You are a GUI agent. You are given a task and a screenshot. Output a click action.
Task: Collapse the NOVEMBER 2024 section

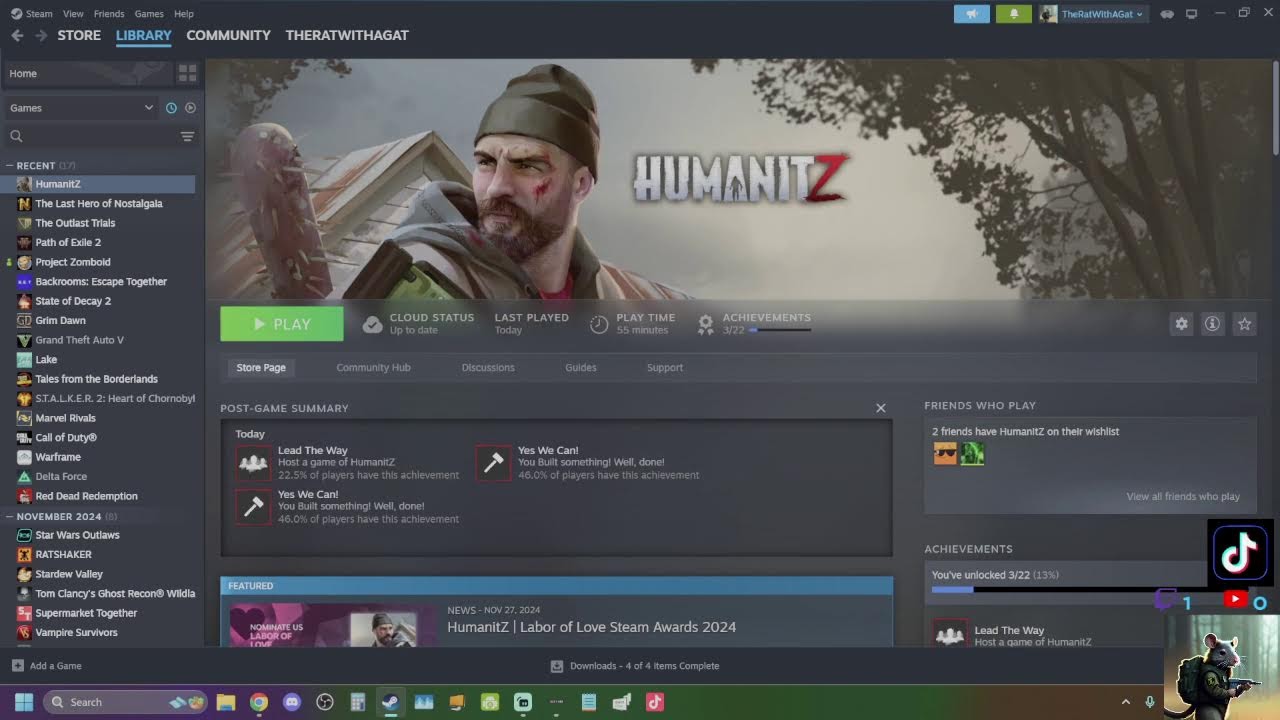pyautogui.click(x=9, y=516)
